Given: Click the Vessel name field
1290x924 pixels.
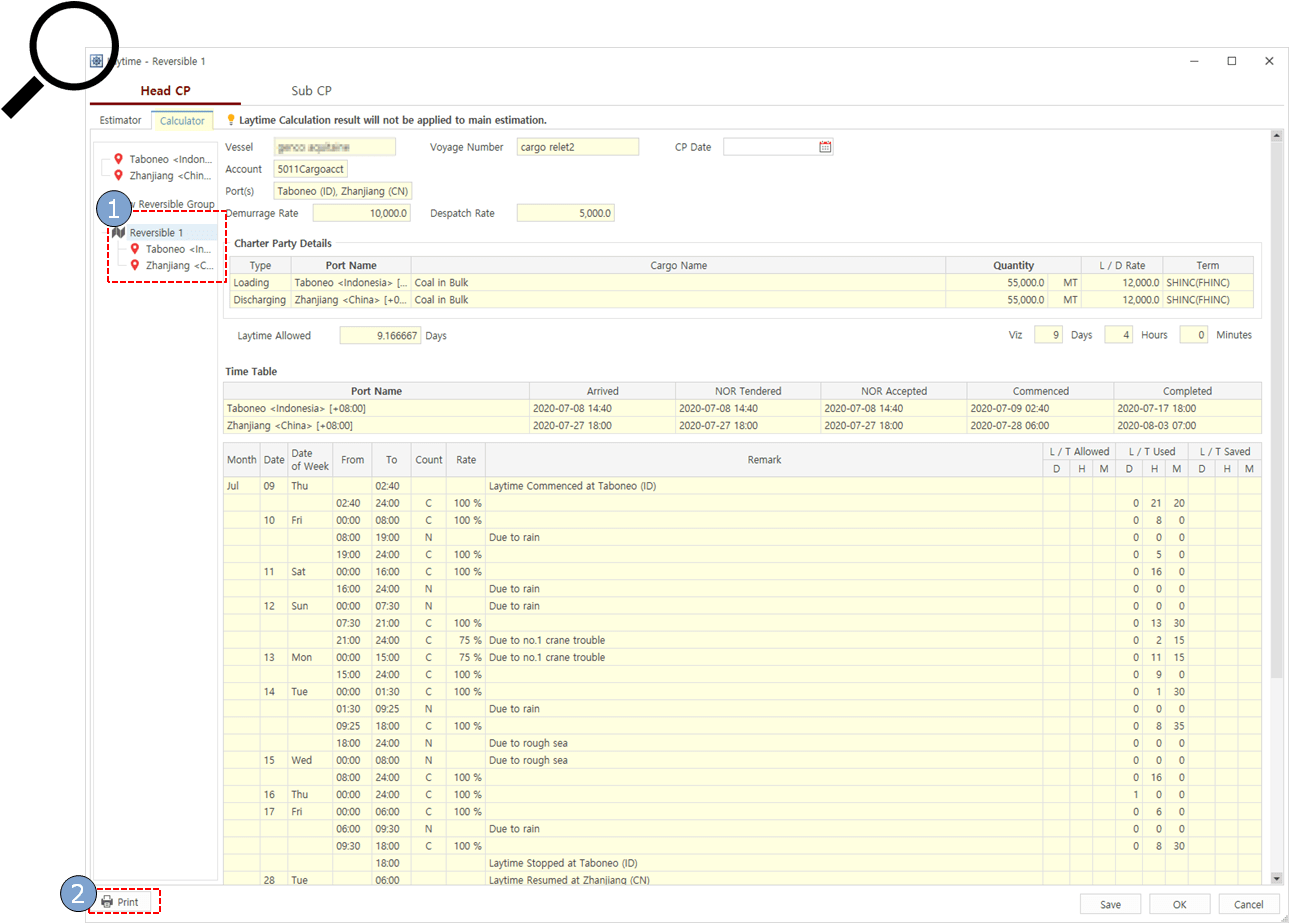Looking at the screenshot, I should tap(335, 147).
